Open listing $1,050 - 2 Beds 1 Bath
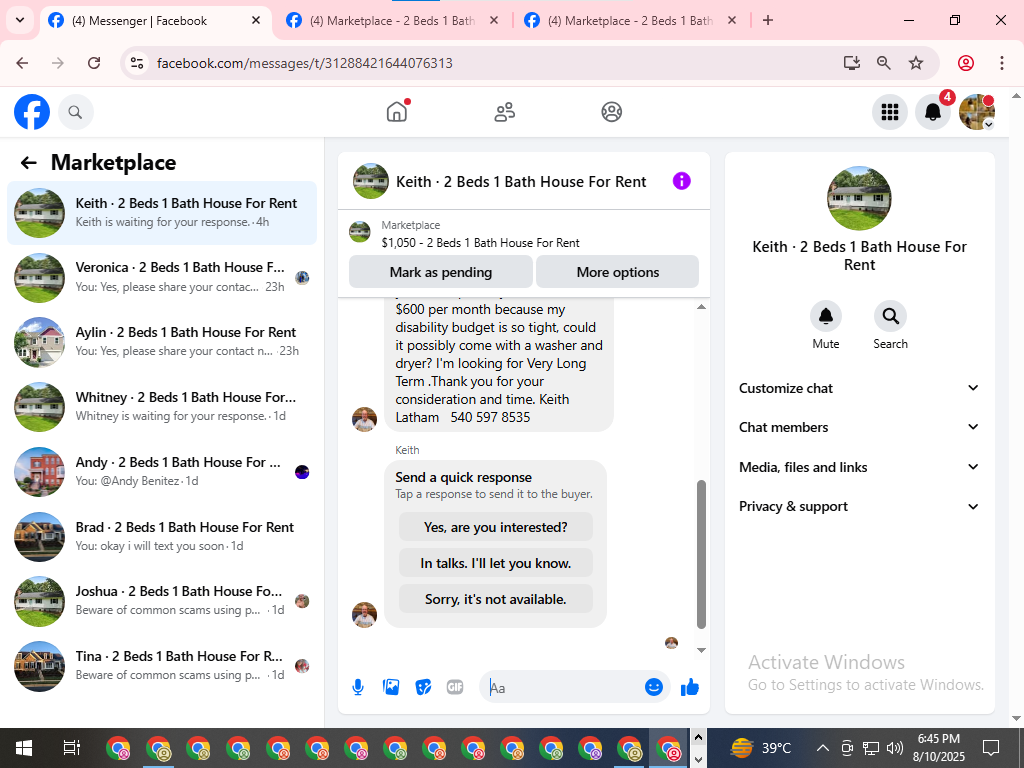Screen dimensions: 1024x768 (481, 243)
